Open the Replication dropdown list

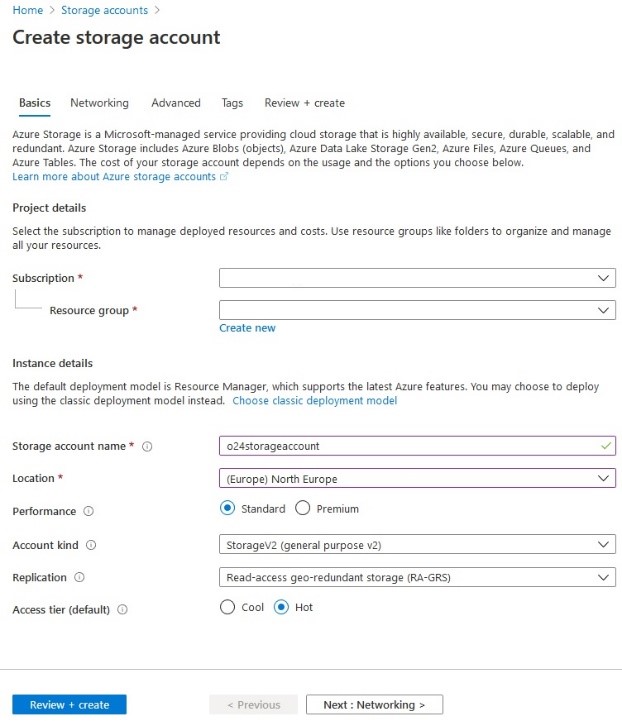tap(417, 577)
